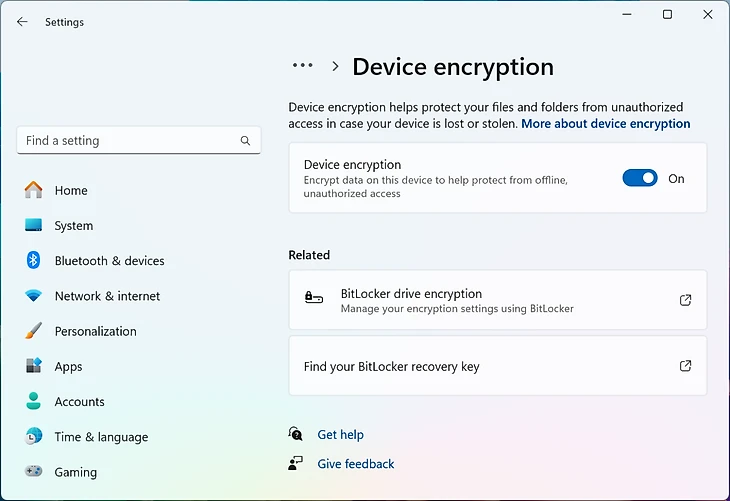Click the Give feedback link
The height and width of the screenshot is (501, 730).
coord(355,464)
